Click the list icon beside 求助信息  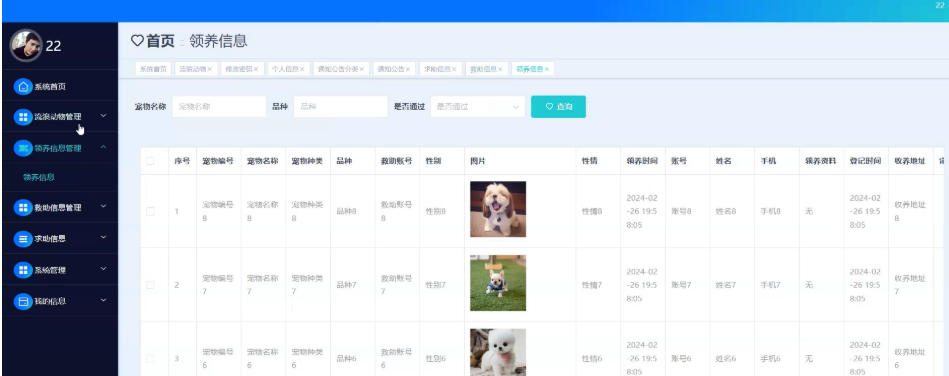coord(23,239)
